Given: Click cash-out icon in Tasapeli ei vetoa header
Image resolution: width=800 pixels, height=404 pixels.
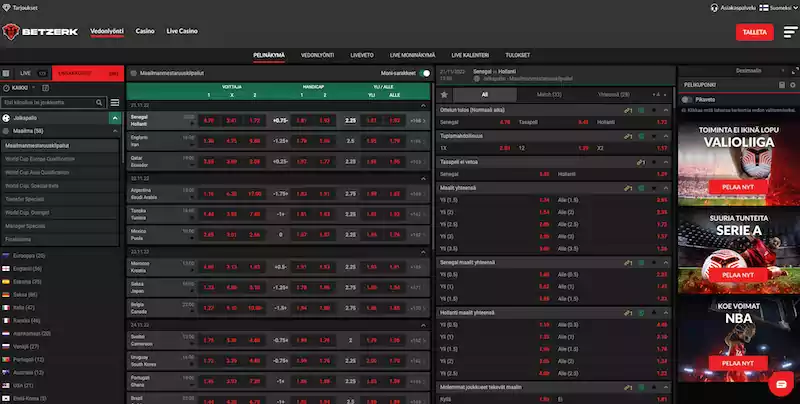Looking at the screenshot, I should tap(640, 162).
